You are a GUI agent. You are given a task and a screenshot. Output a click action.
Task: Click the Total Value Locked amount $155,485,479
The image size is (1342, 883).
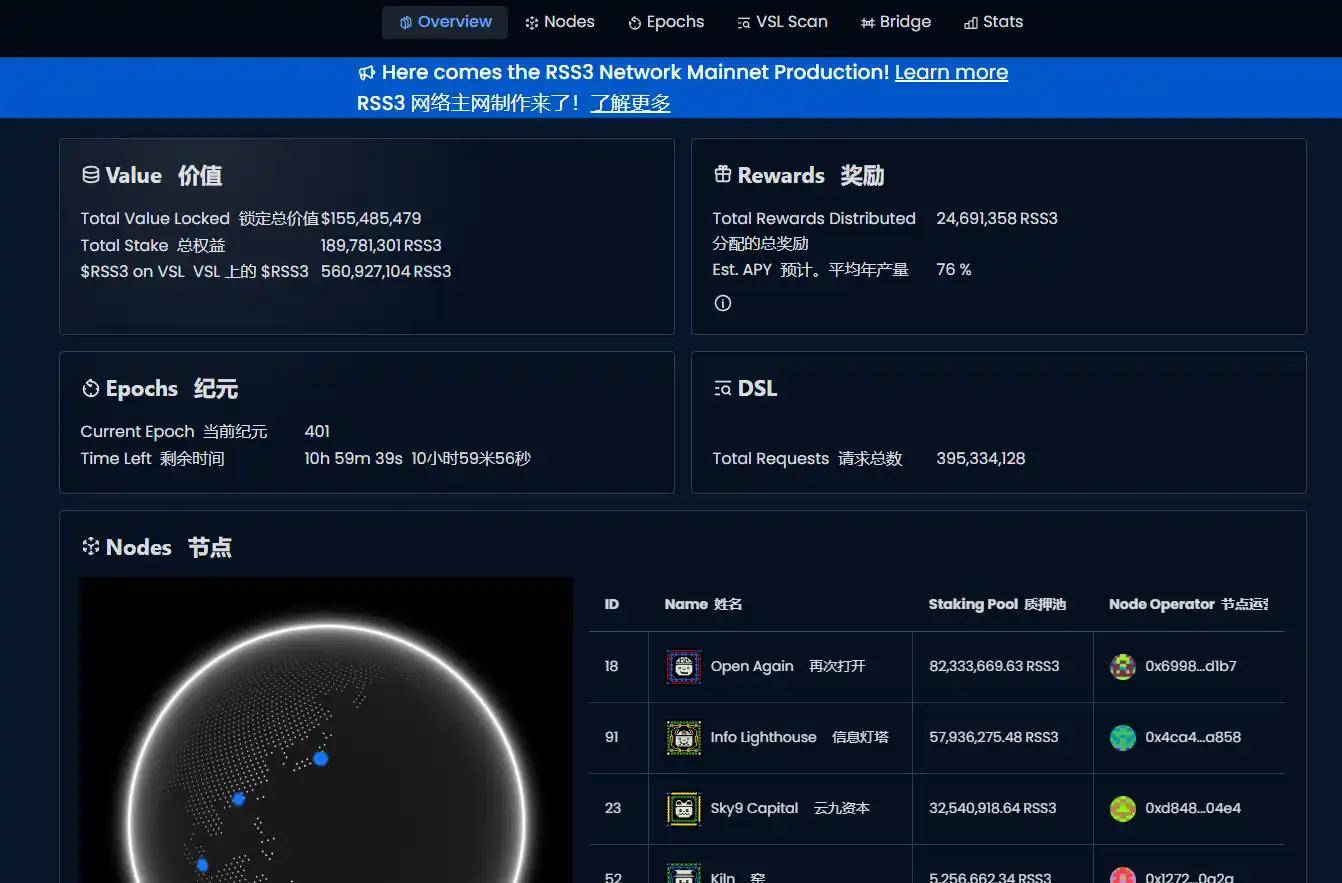[x=371, y=218]
